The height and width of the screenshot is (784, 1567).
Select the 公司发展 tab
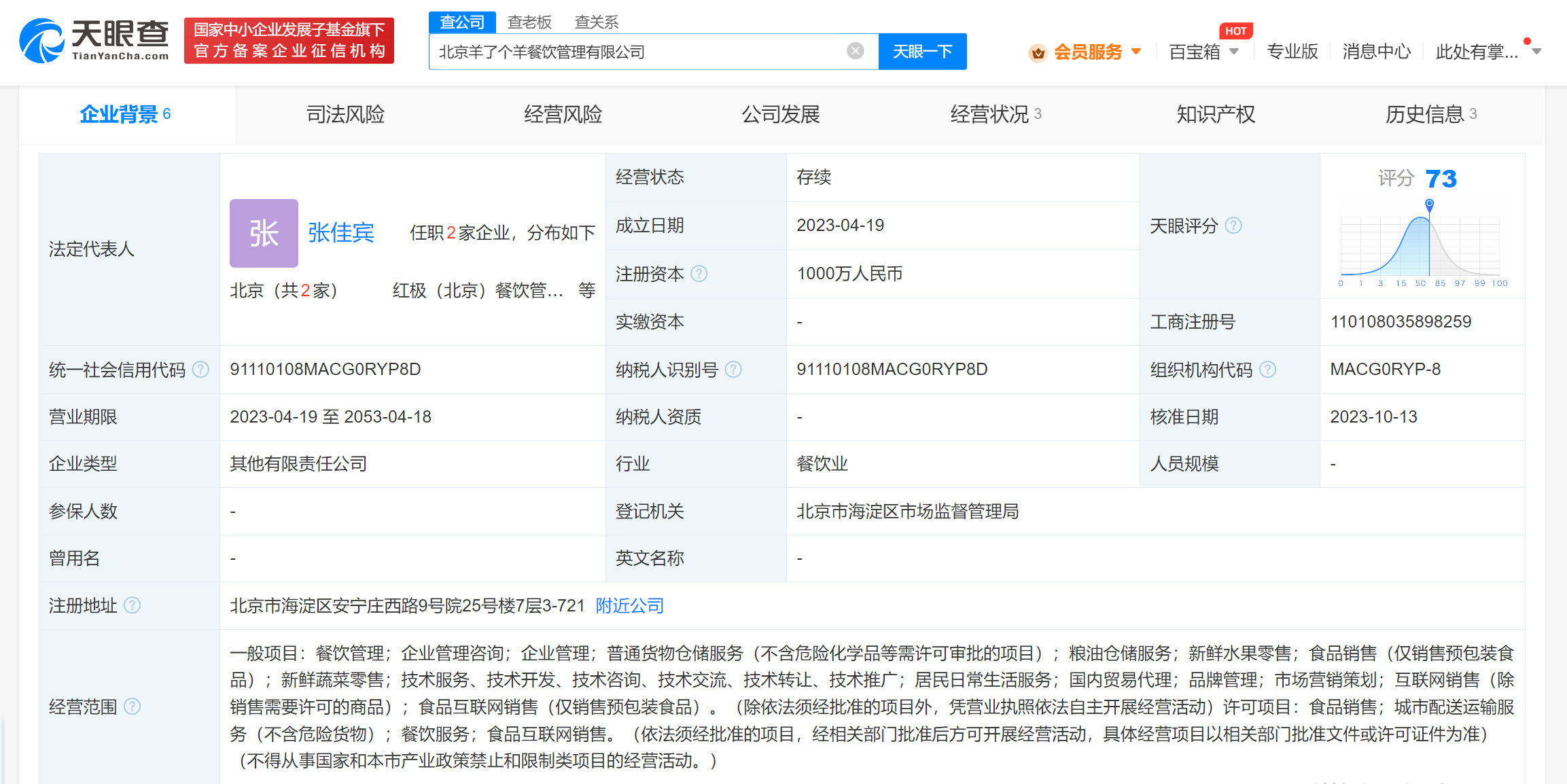coord(780,114)
